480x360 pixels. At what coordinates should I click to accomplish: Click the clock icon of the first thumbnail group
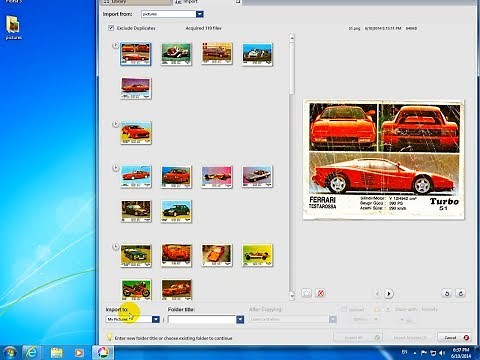click(115, 45)
